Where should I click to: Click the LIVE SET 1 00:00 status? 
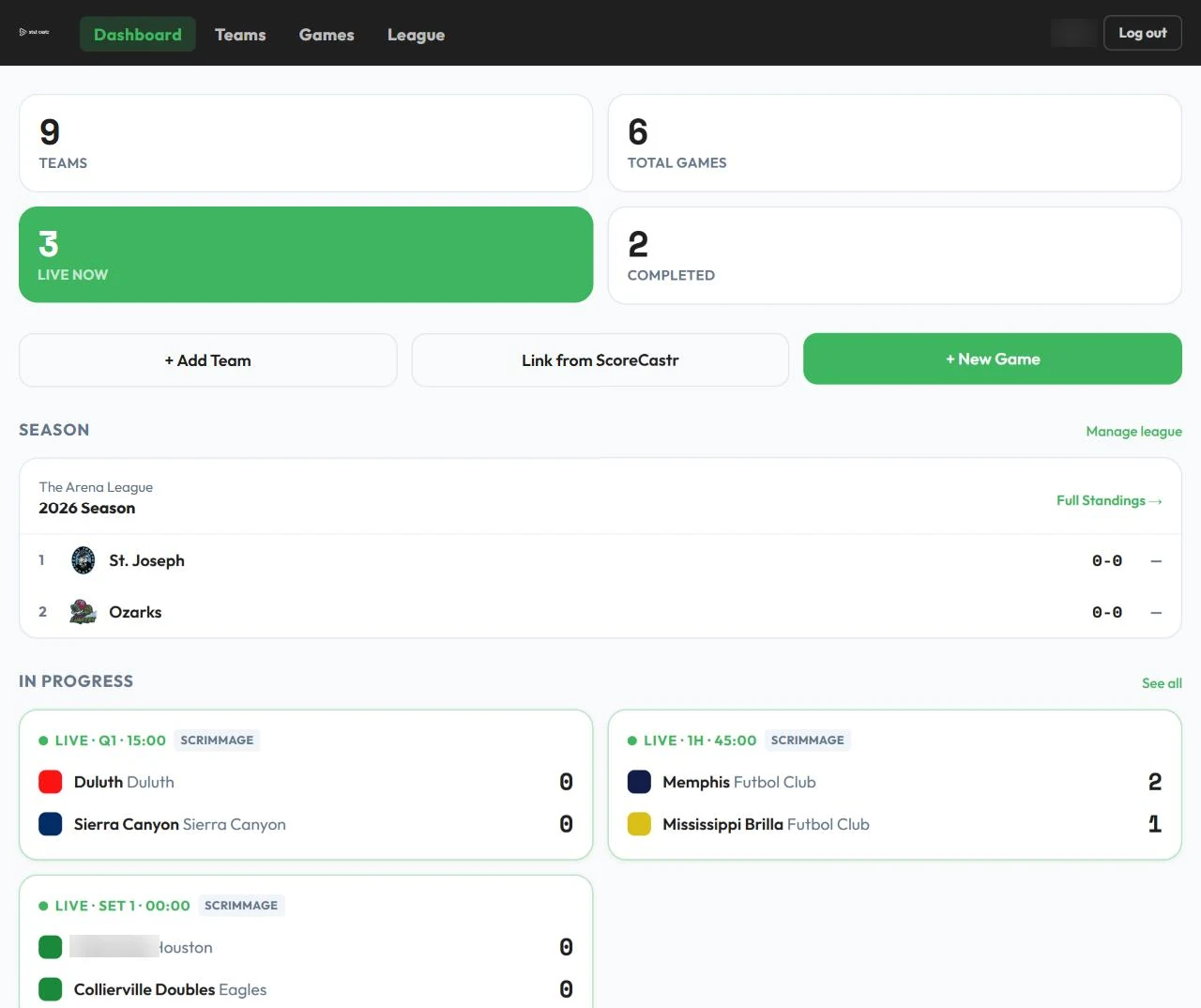114,906
